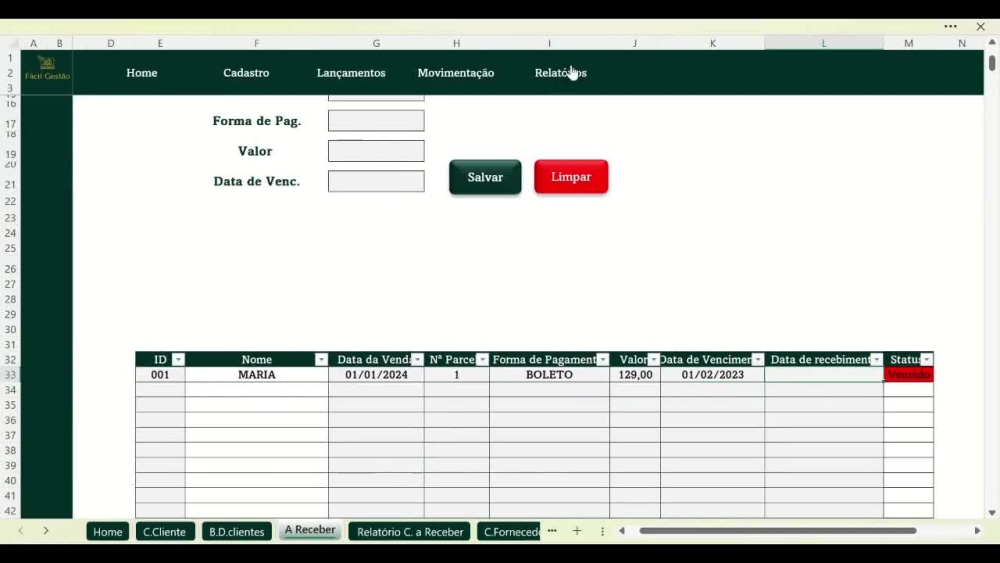This screenshot has height=563, width=1000.
Task: Open the Forma de Pagamento filter dropdown
Action: pyautogui.click(x=603, y=360)
